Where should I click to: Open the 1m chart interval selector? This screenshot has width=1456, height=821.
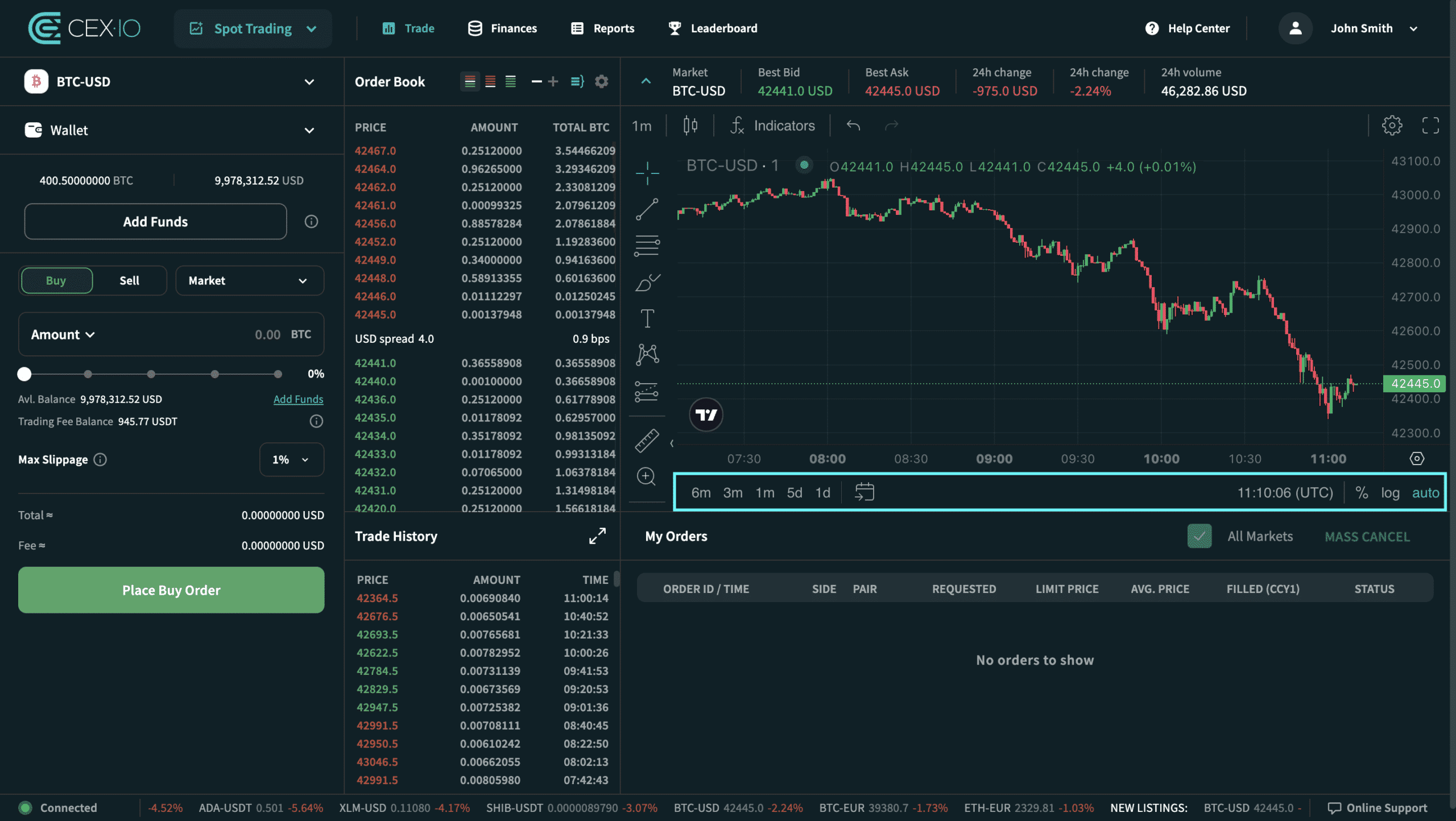642,126
